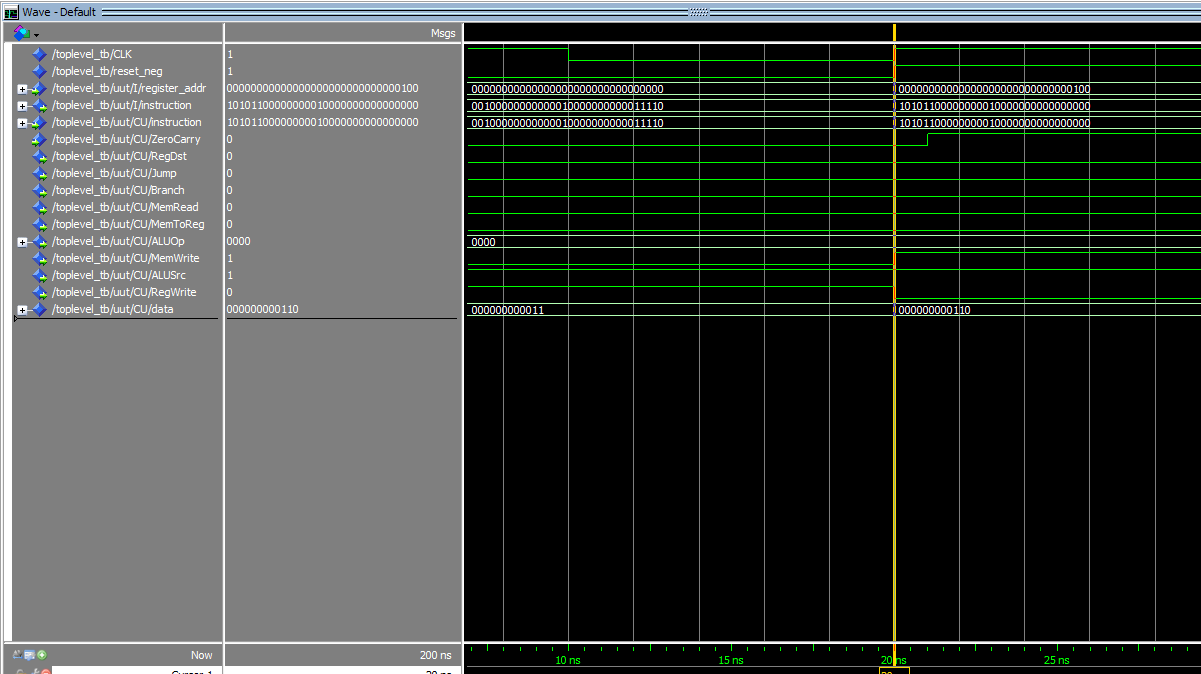Image resolution: width=1201 pixels, height=674 pixels.
Task: Click the Insert Cursor green plus icon
Action: (42, 655)
